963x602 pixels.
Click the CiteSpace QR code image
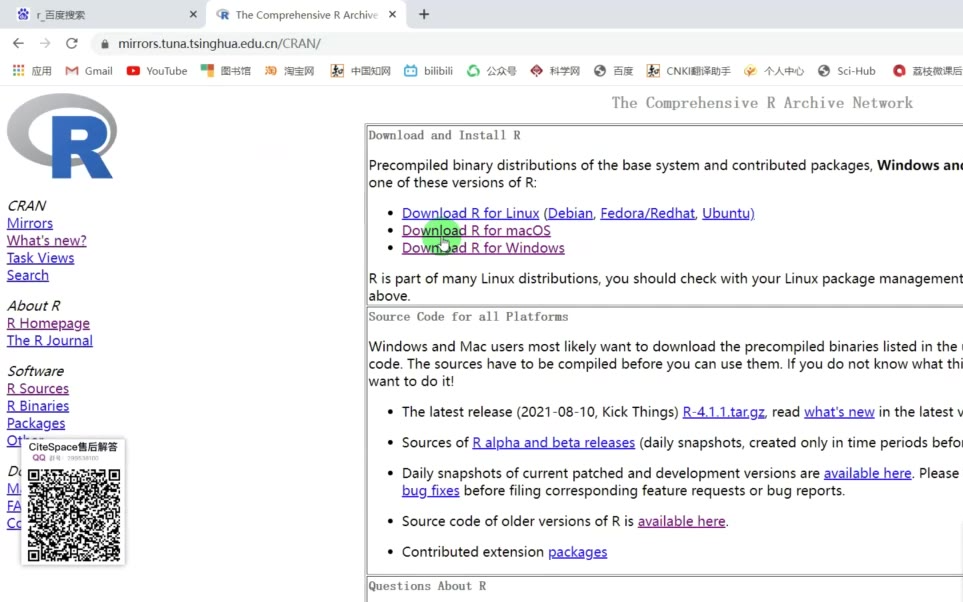click(74, 515)
